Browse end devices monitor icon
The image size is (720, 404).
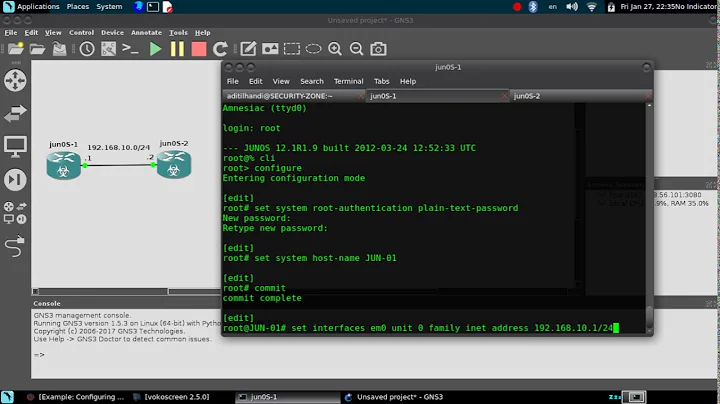coord(15,147)
